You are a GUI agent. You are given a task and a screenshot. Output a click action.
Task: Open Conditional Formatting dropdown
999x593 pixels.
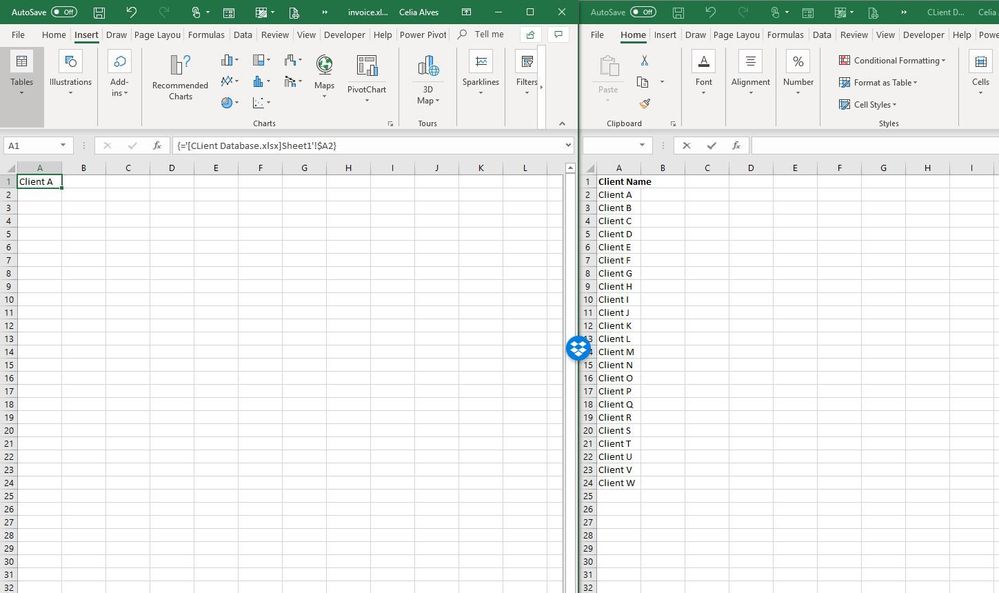892,61
